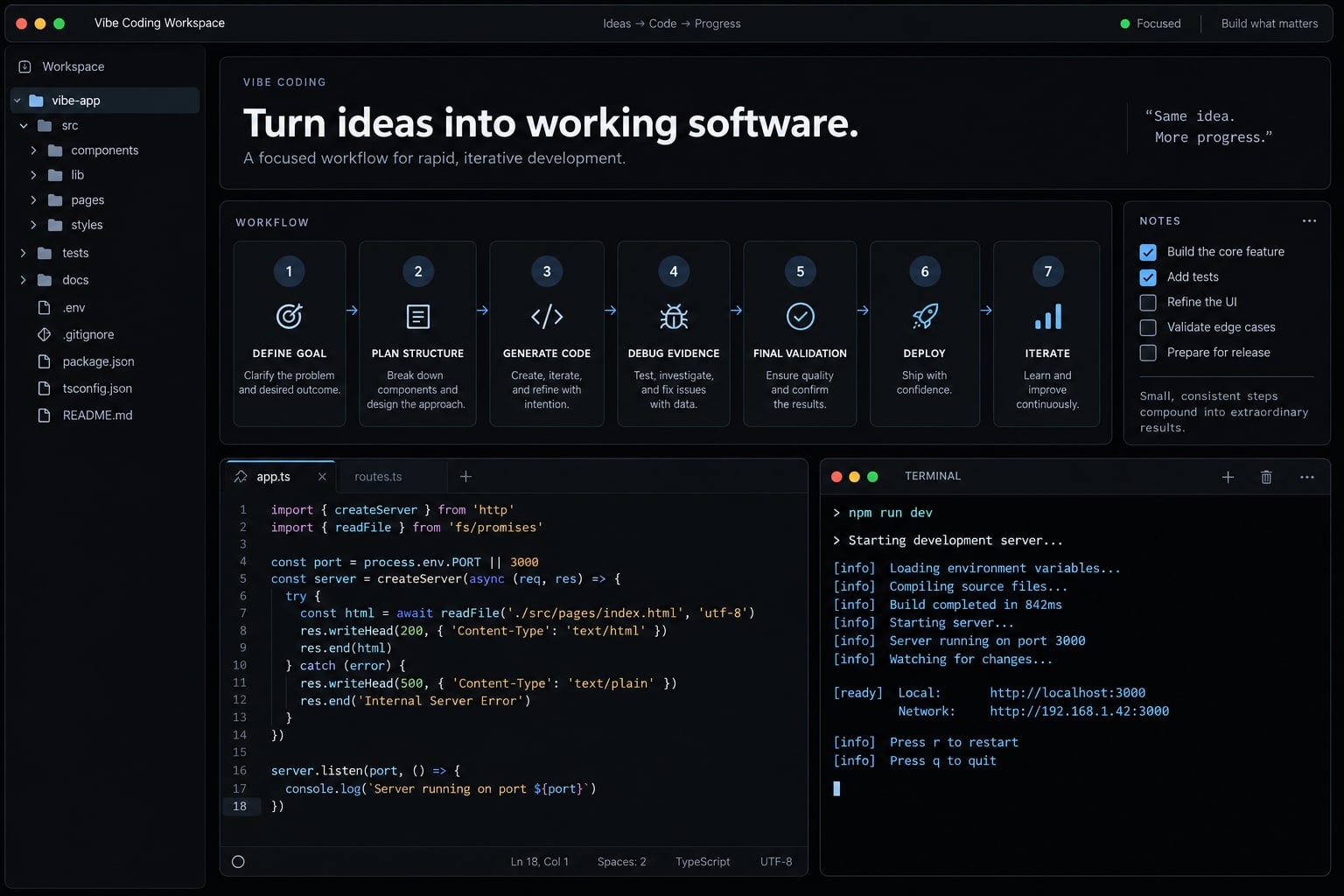Click the Final Validation checkmark icon
This screenshot has width=1344, height=896.
click(800, 316)
